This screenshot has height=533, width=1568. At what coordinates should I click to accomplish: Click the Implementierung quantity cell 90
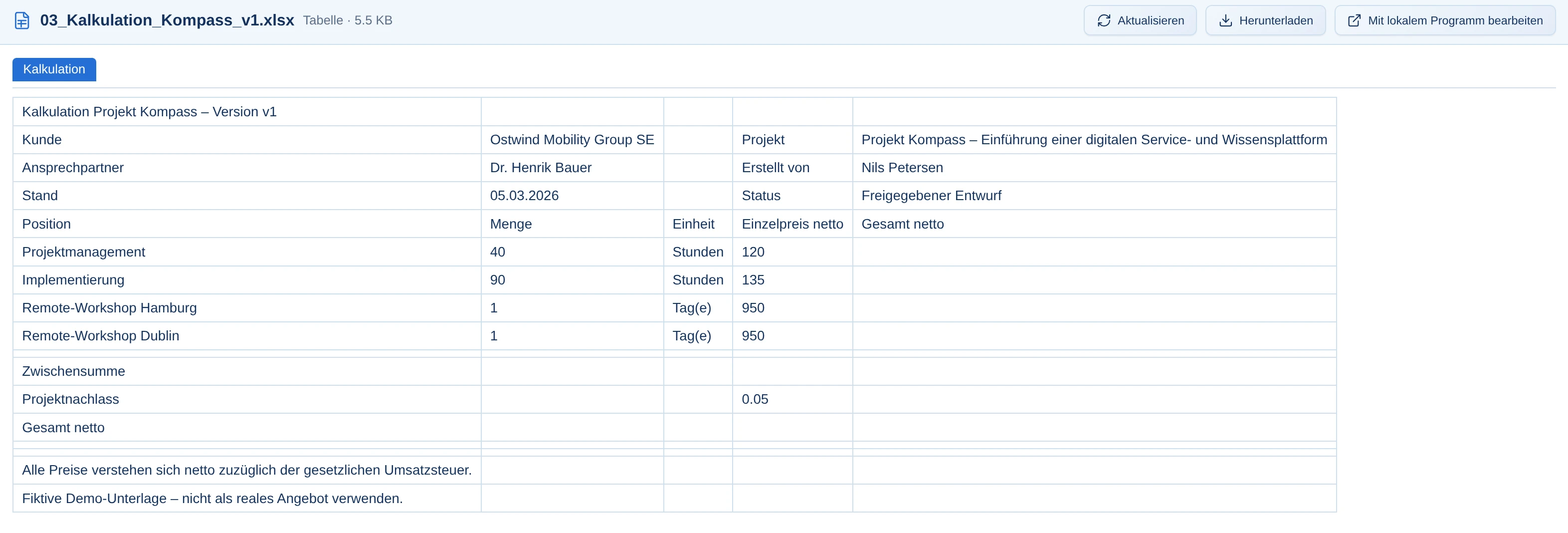[x=572, y=280]
